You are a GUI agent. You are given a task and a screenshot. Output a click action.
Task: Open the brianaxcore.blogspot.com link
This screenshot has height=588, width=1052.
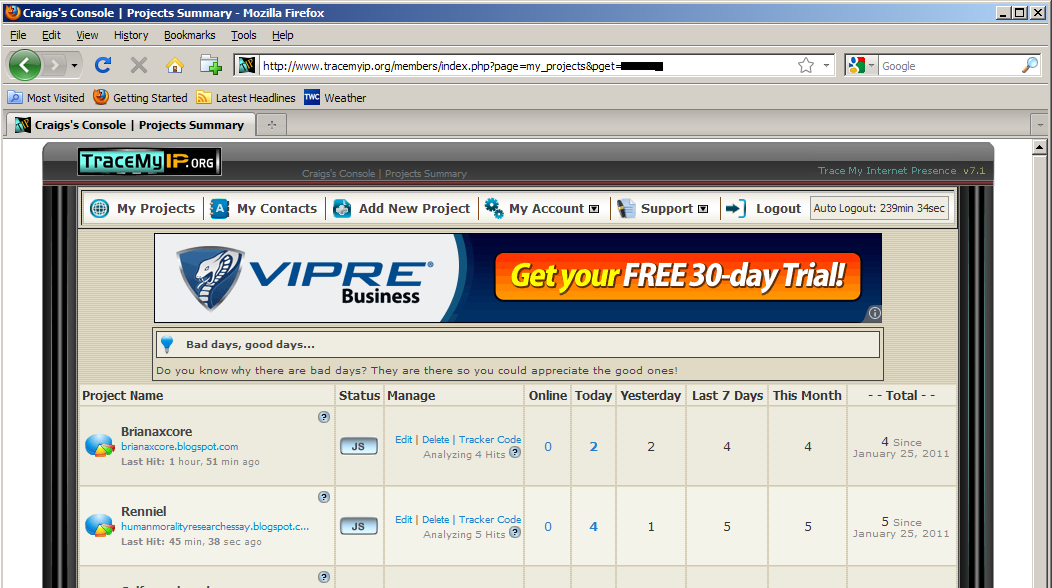(179, 446)
